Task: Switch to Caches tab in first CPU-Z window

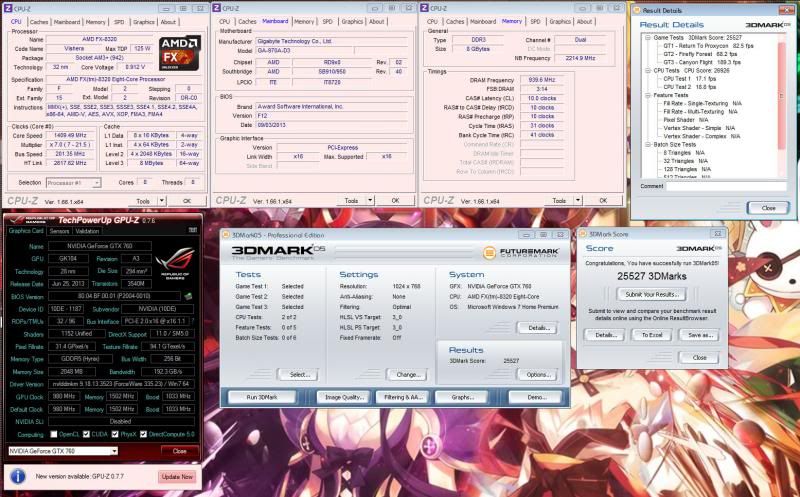Action: click(x=39, y=22)
